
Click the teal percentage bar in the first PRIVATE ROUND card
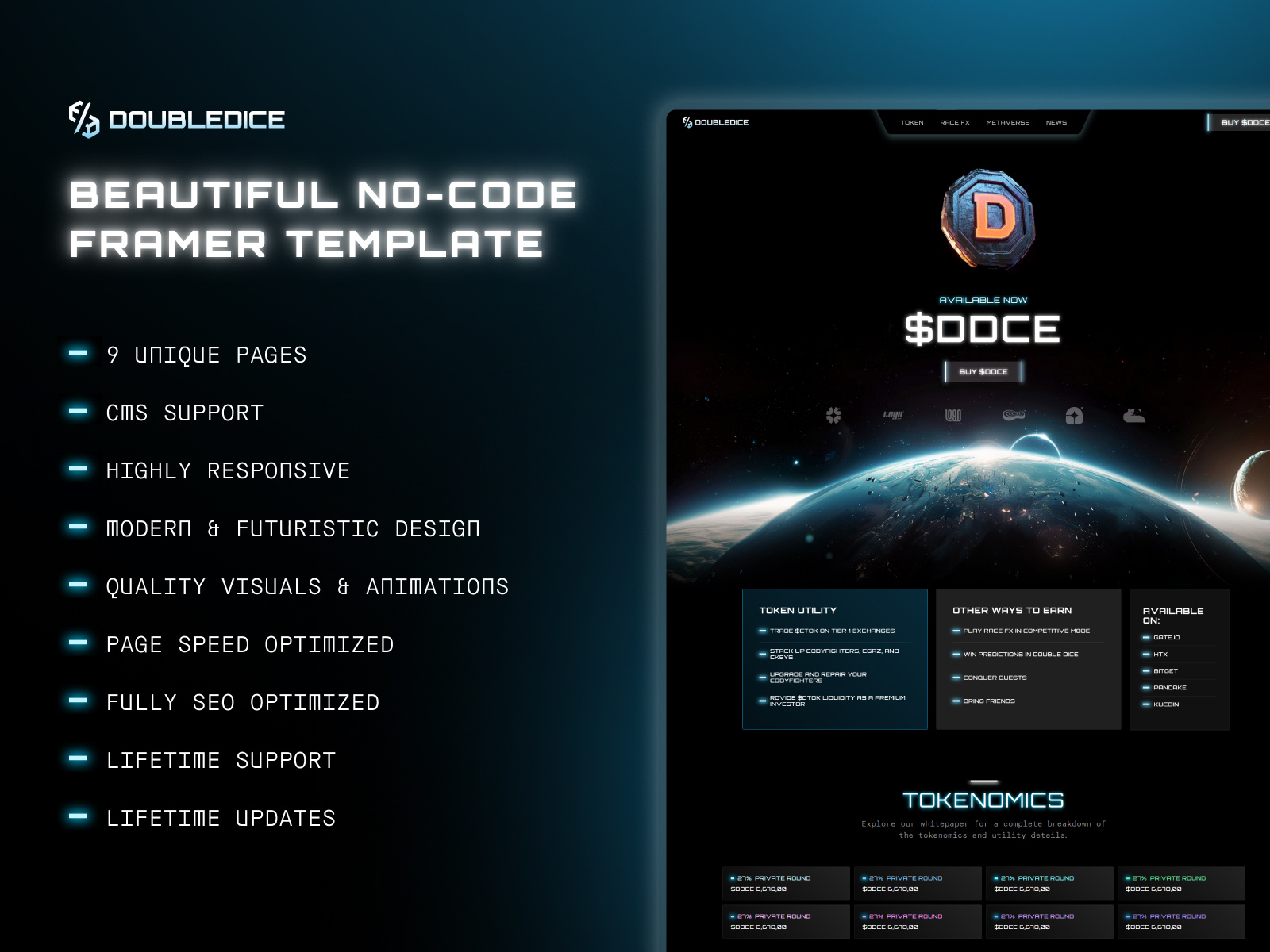coord(731,877)
